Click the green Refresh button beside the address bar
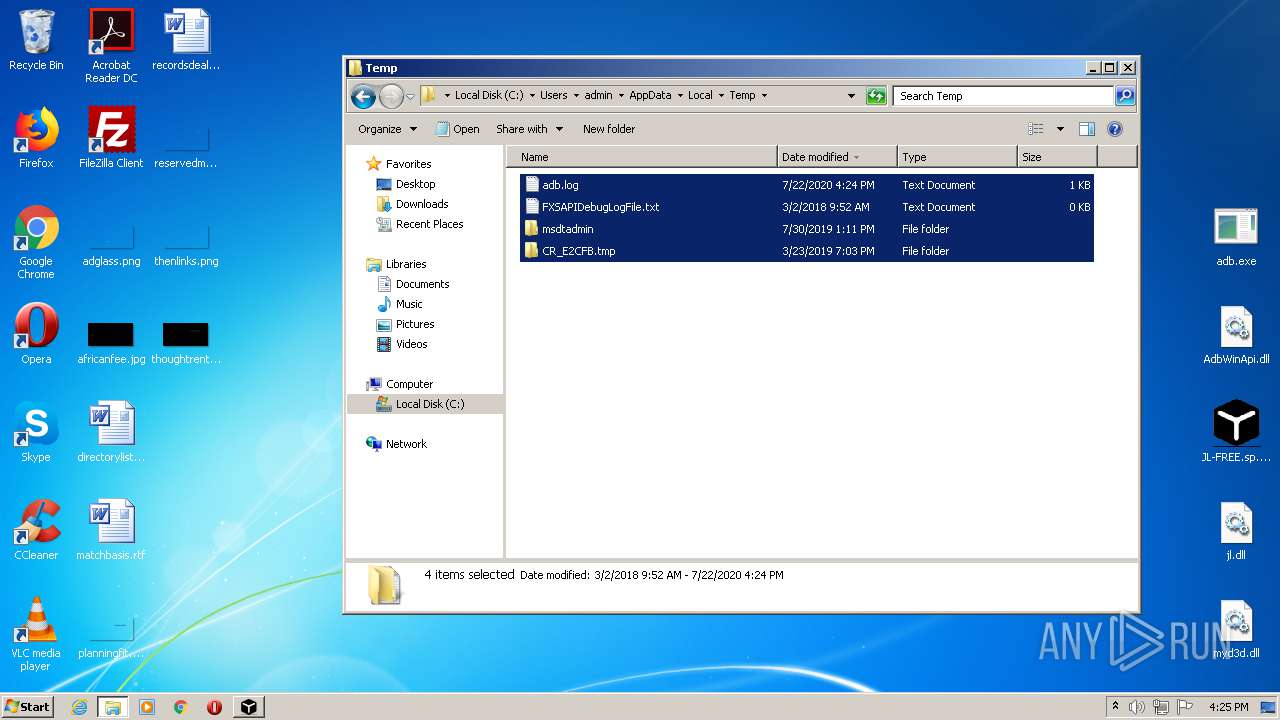 pos(876,96)
